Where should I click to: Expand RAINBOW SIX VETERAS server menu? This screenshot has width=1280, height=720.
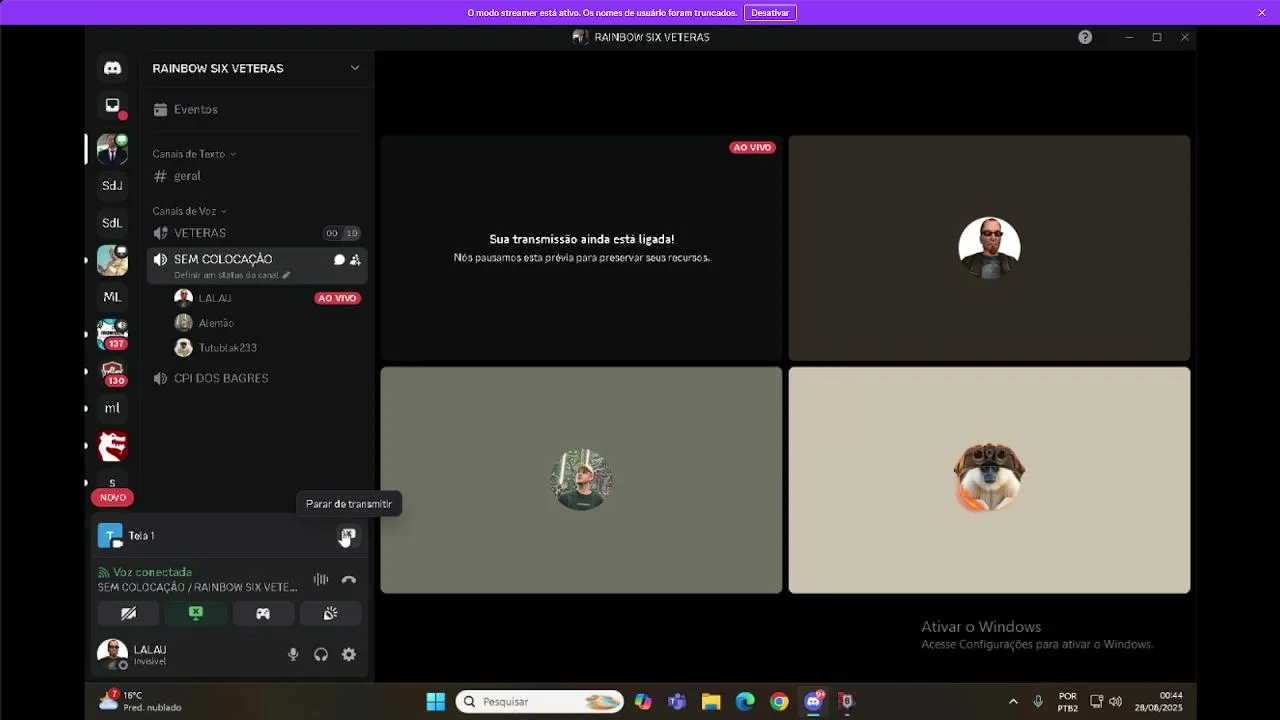(354, 68)
